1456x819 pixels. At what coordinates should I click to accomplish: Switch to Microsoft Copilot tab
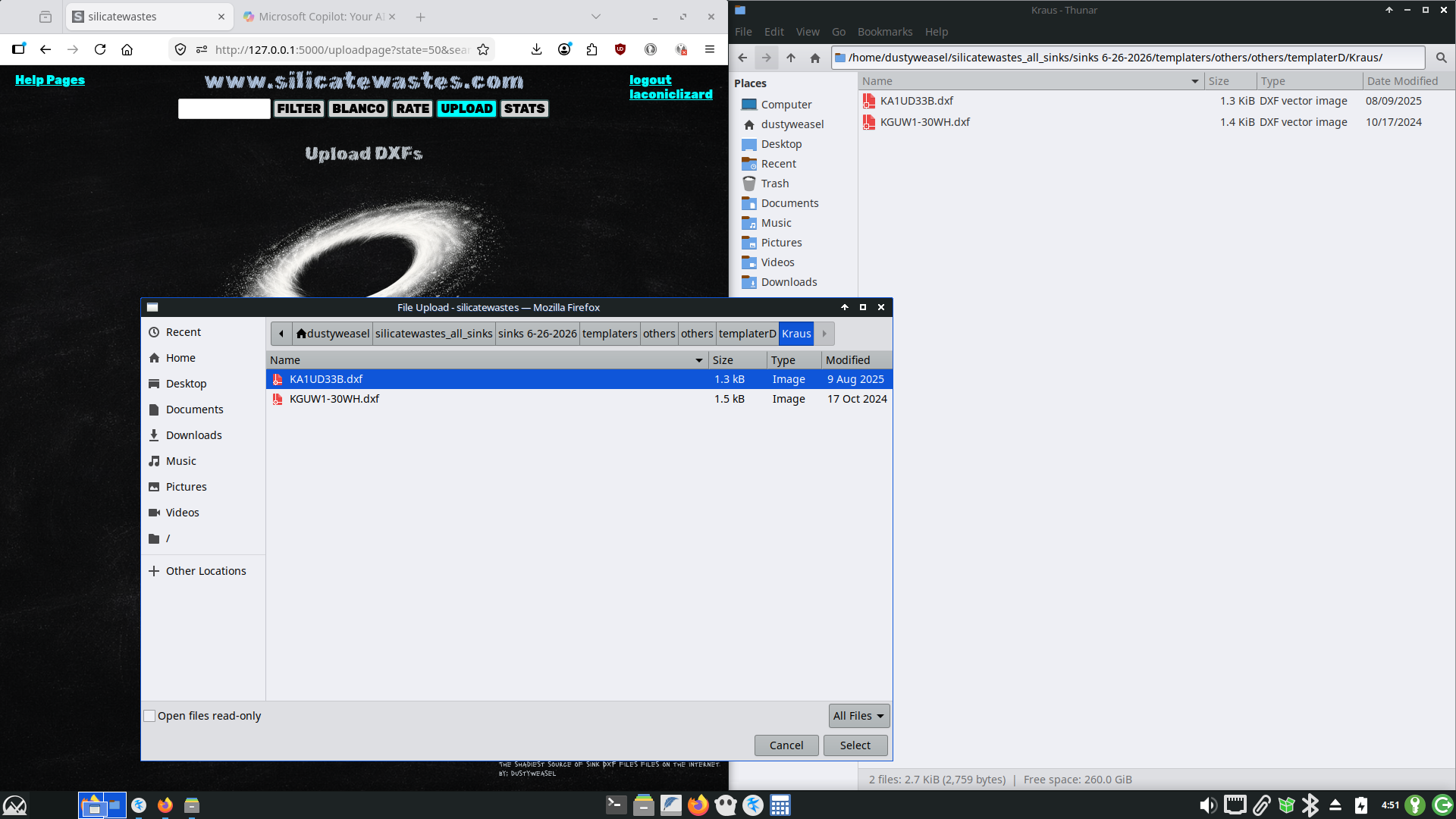point(319,17)
